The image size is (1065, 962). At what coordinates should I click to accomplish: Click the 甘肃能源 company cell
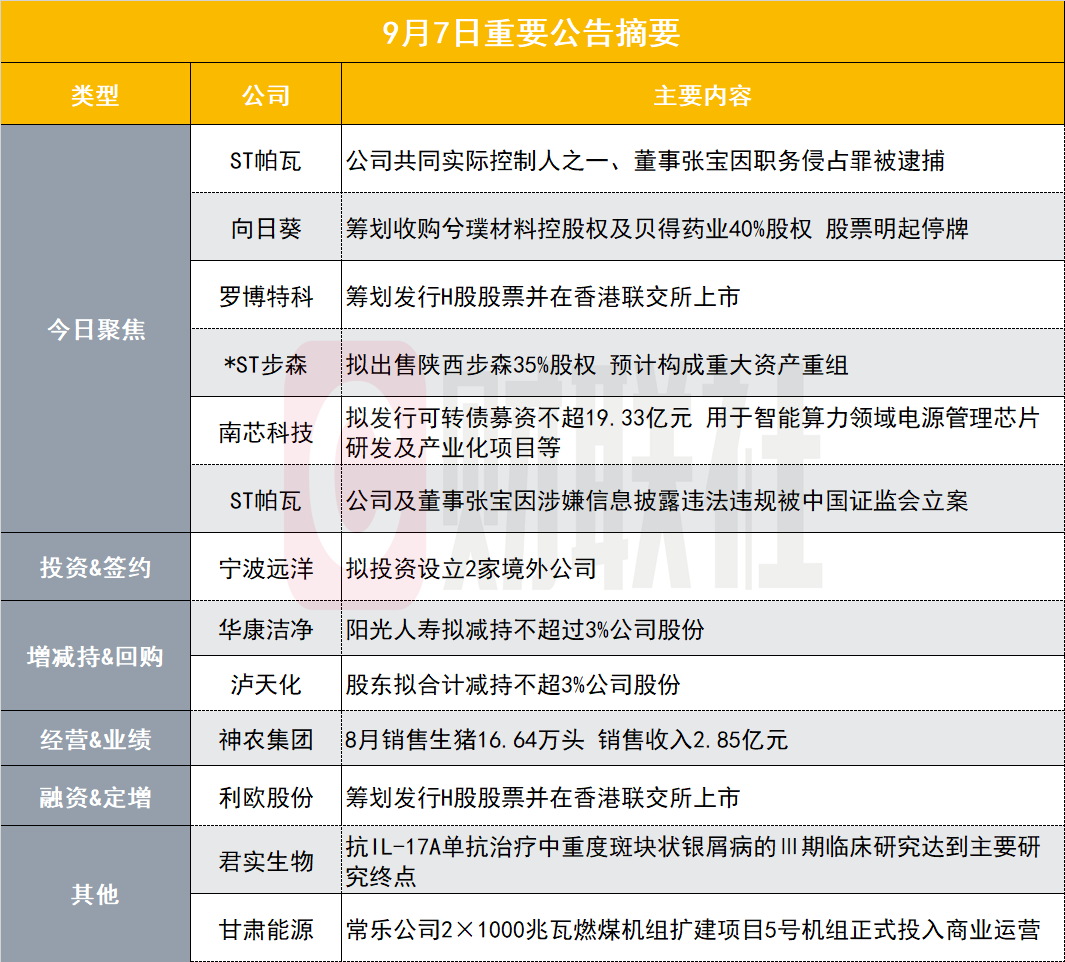[x=266, y=929]
